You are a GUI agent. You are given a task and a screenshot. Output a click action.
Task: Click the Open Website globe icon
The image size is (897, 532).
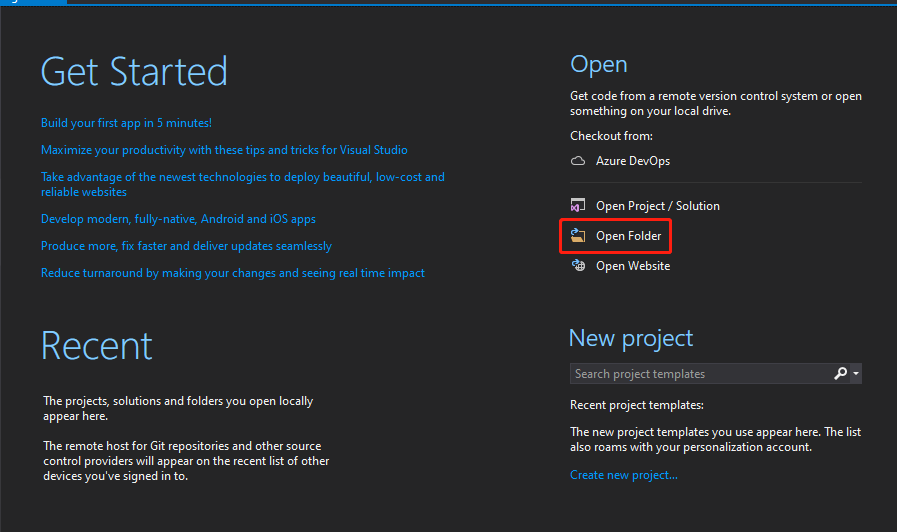click(578, 266)
